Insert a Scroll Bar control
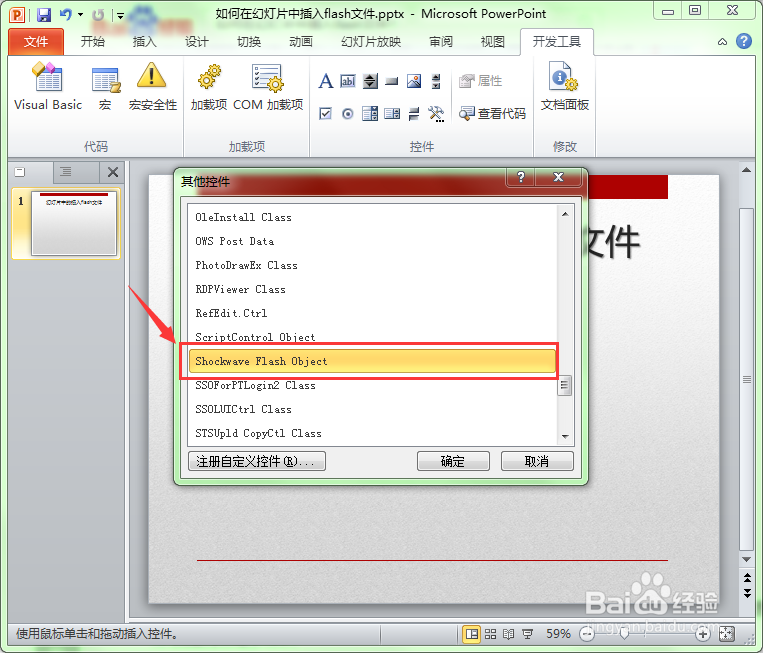This screenshot has height=653, width=763. coord(436,81)
